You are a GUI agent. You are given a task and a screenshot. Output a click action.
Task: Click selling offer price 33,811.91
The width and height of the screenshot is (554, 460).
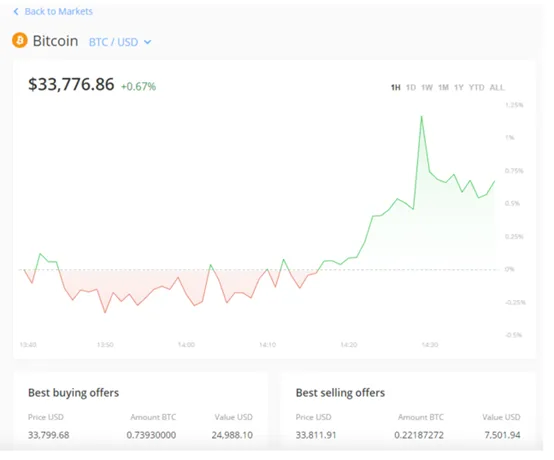click(316, 435)
